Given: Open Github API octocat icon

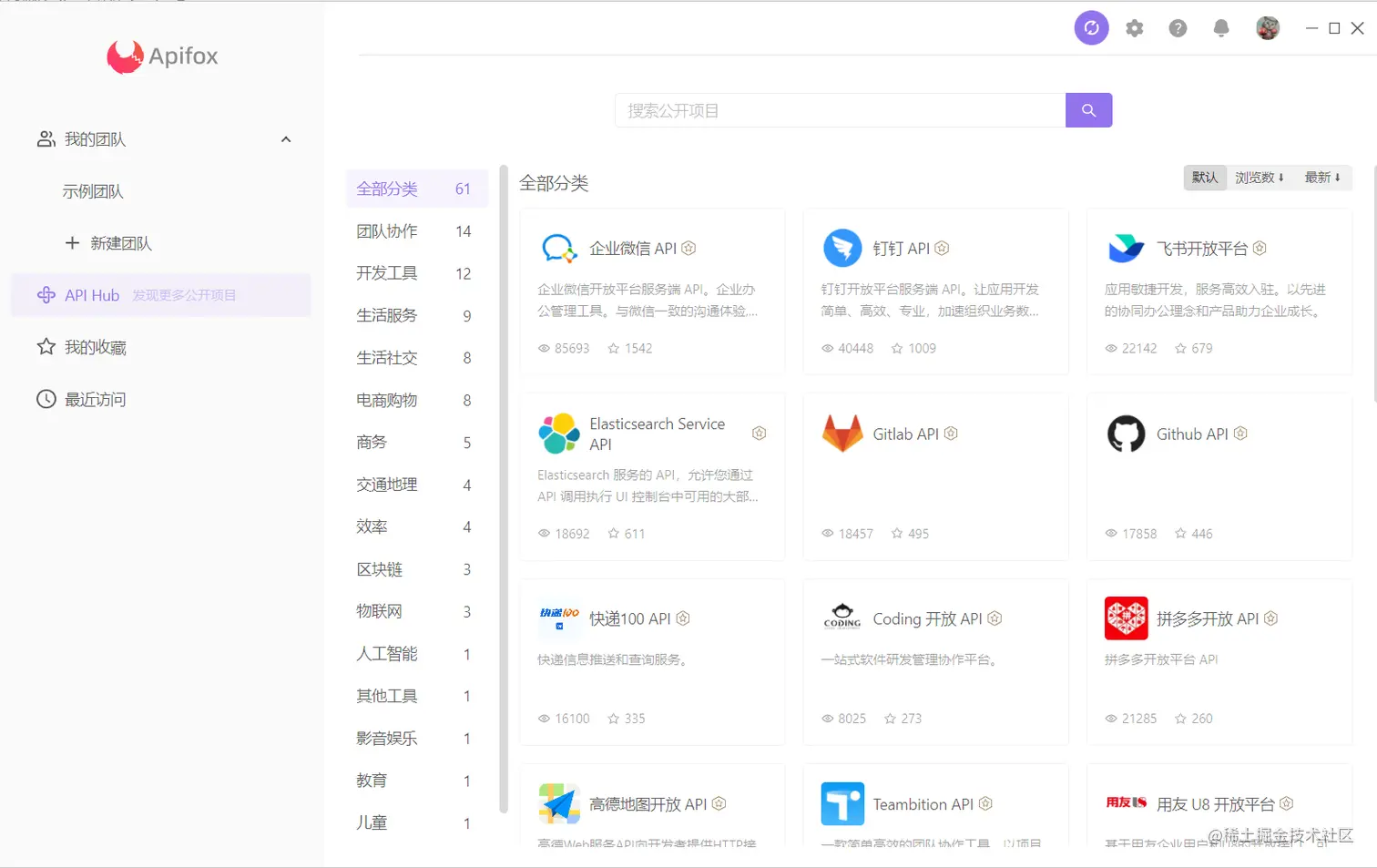Looking at the screenshot, I should point(1126,434).
